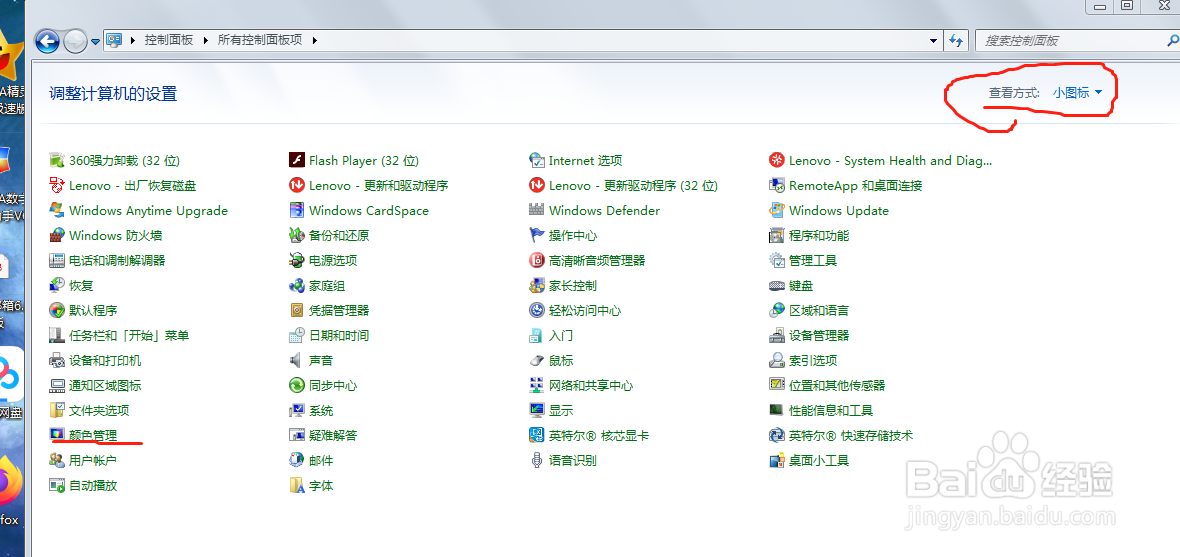The image size is (1180, 557).
Task: Click the 鼠标 icon
Action: (x=537, y=361)
